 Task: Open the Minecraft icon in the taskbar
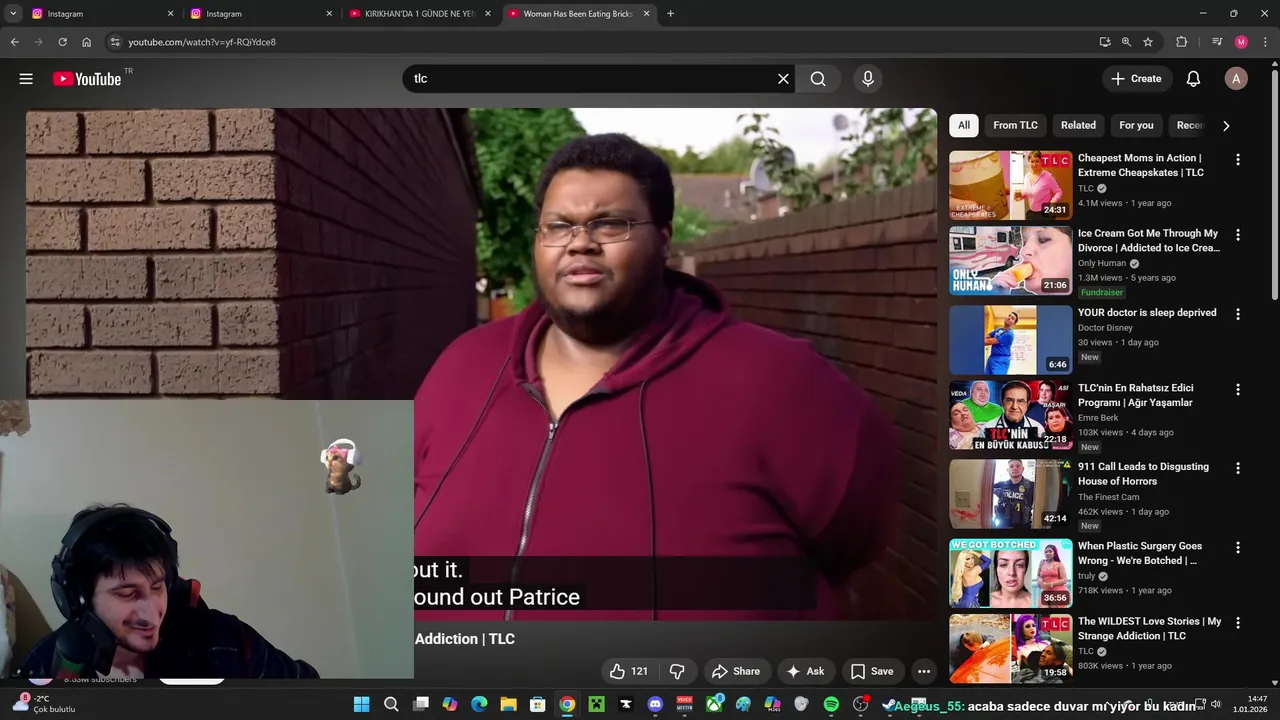click(596, 704)
